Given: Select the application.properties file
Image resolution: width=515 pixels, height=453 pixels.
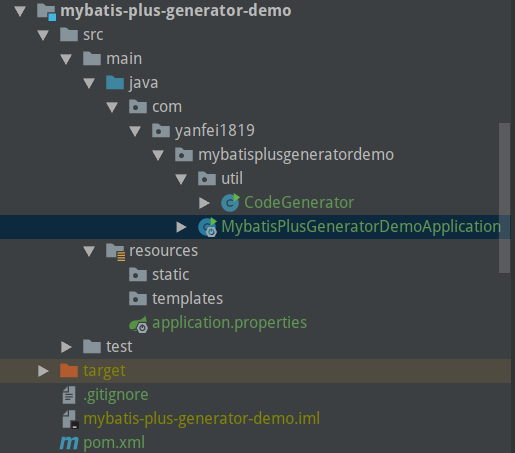Looking at the screenshot, I should click(x=229, y=323).
